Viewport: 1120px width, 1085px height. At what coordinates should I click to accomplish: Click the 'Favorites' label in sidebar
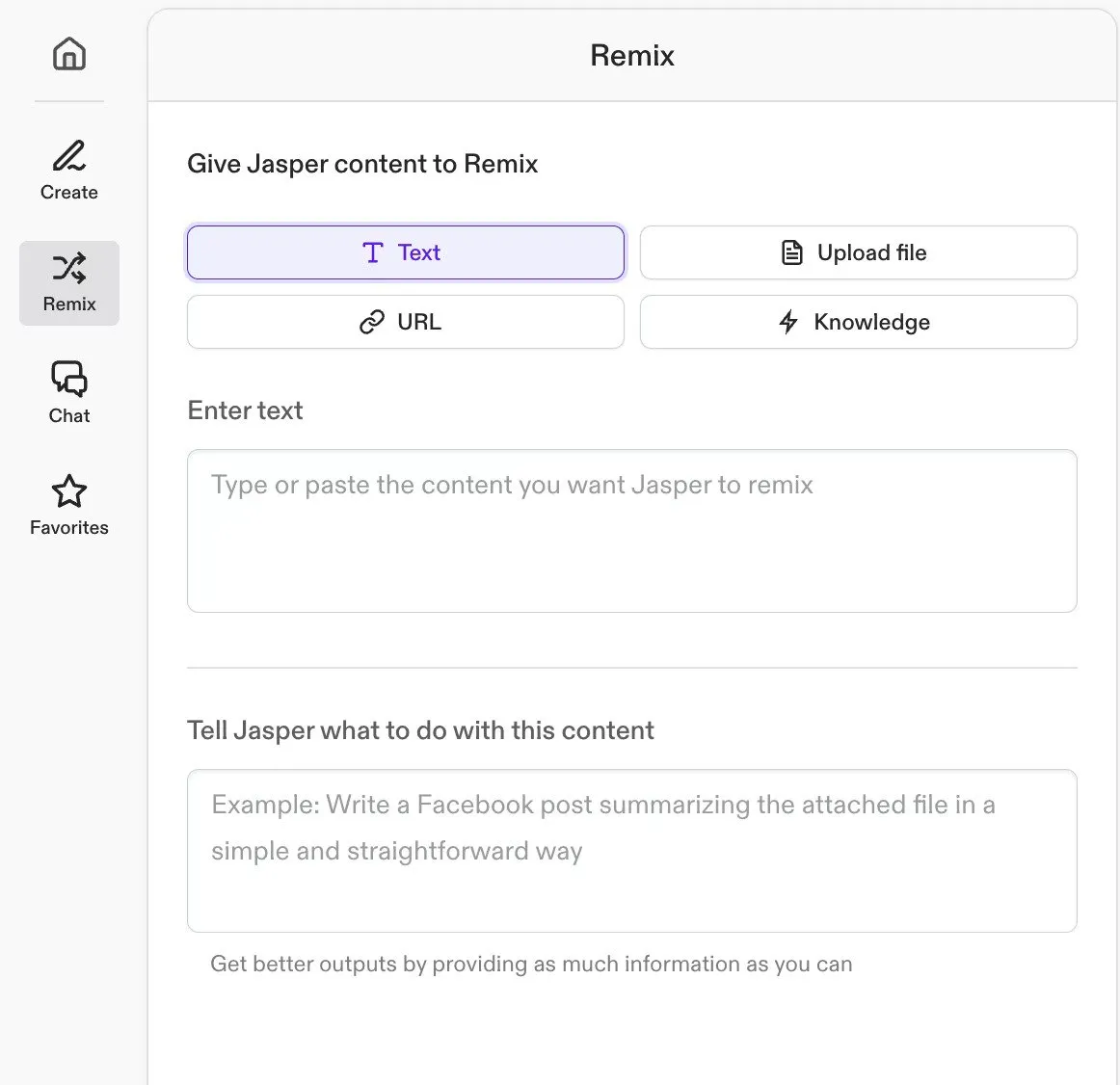pyautogui.click(x=68, y=528)
